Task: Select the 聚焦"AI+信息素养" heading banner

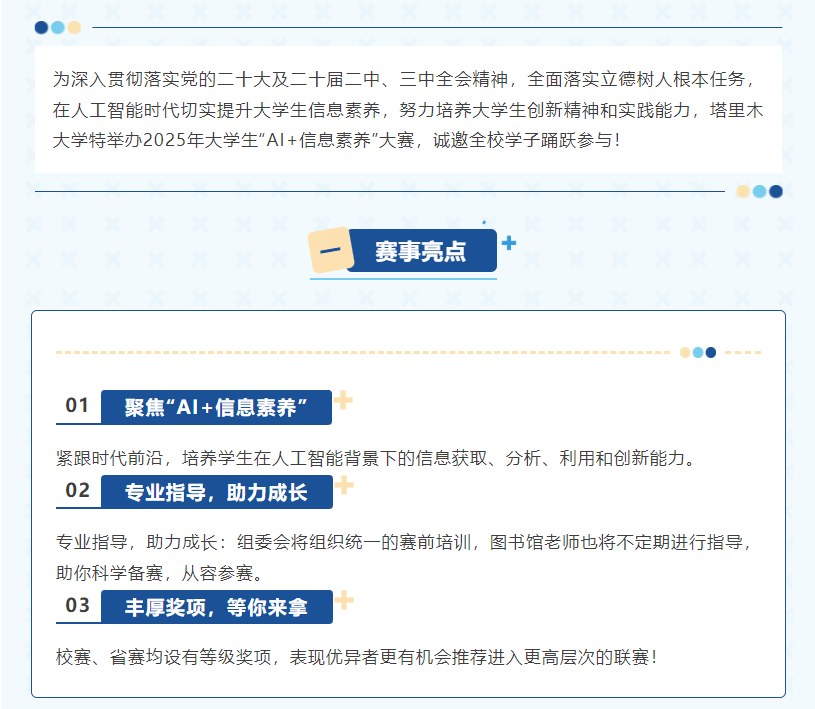Action: point(216,406)
